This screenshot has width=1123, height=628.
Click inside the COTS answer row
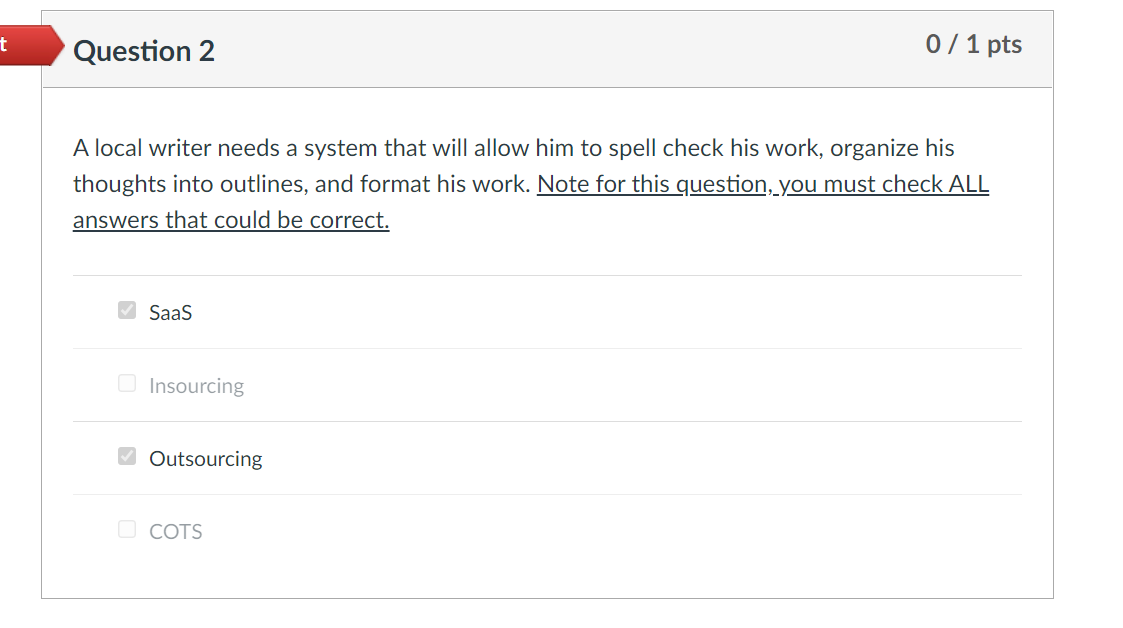tap(547, 530)
